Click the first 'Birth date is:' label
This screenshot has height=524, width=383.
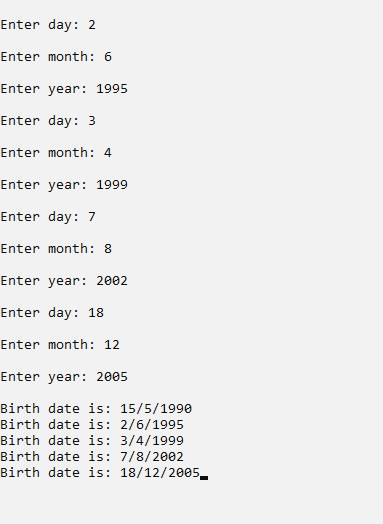coord(56,409)
